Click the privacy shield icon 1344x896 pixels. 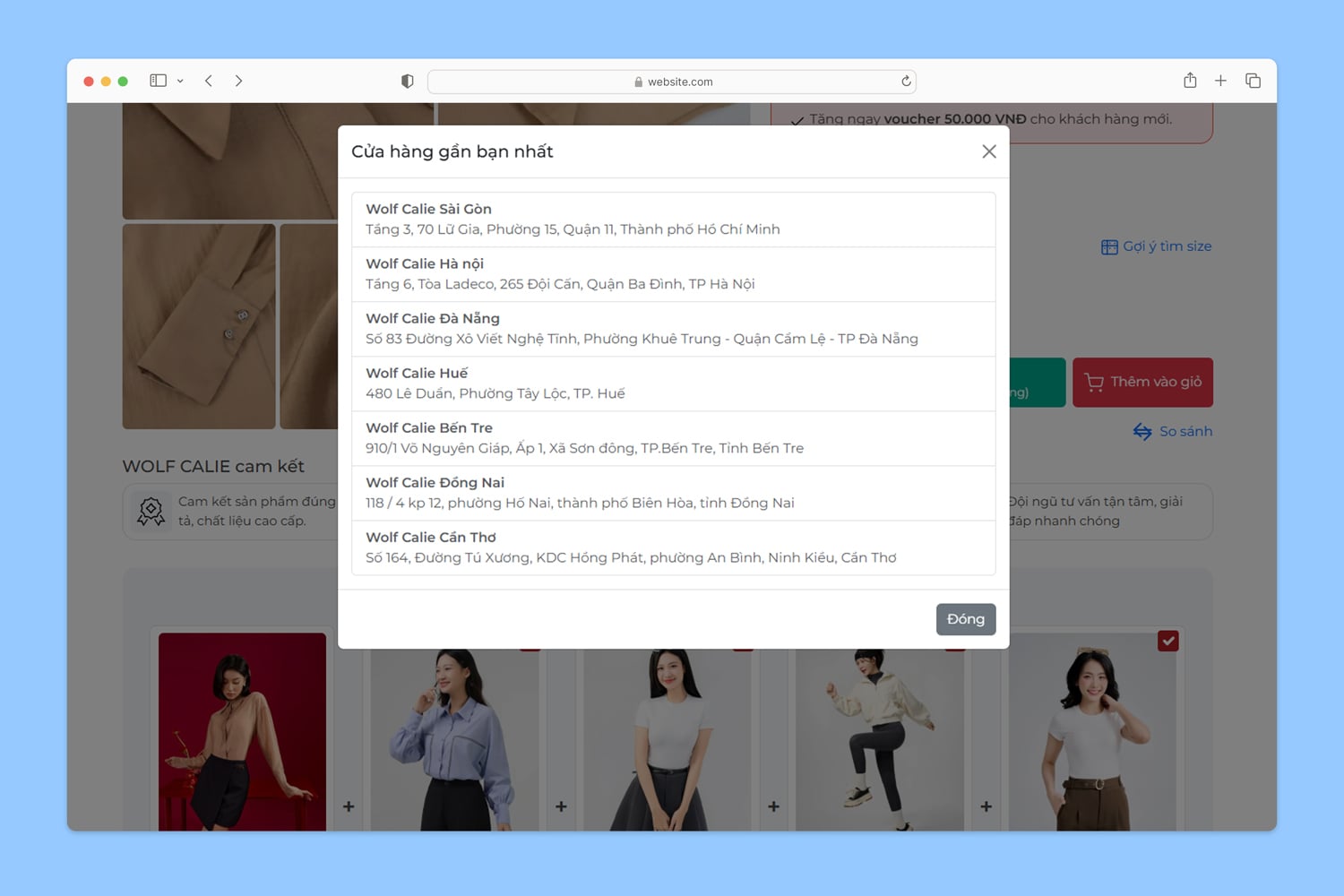(x=408, y=82)
